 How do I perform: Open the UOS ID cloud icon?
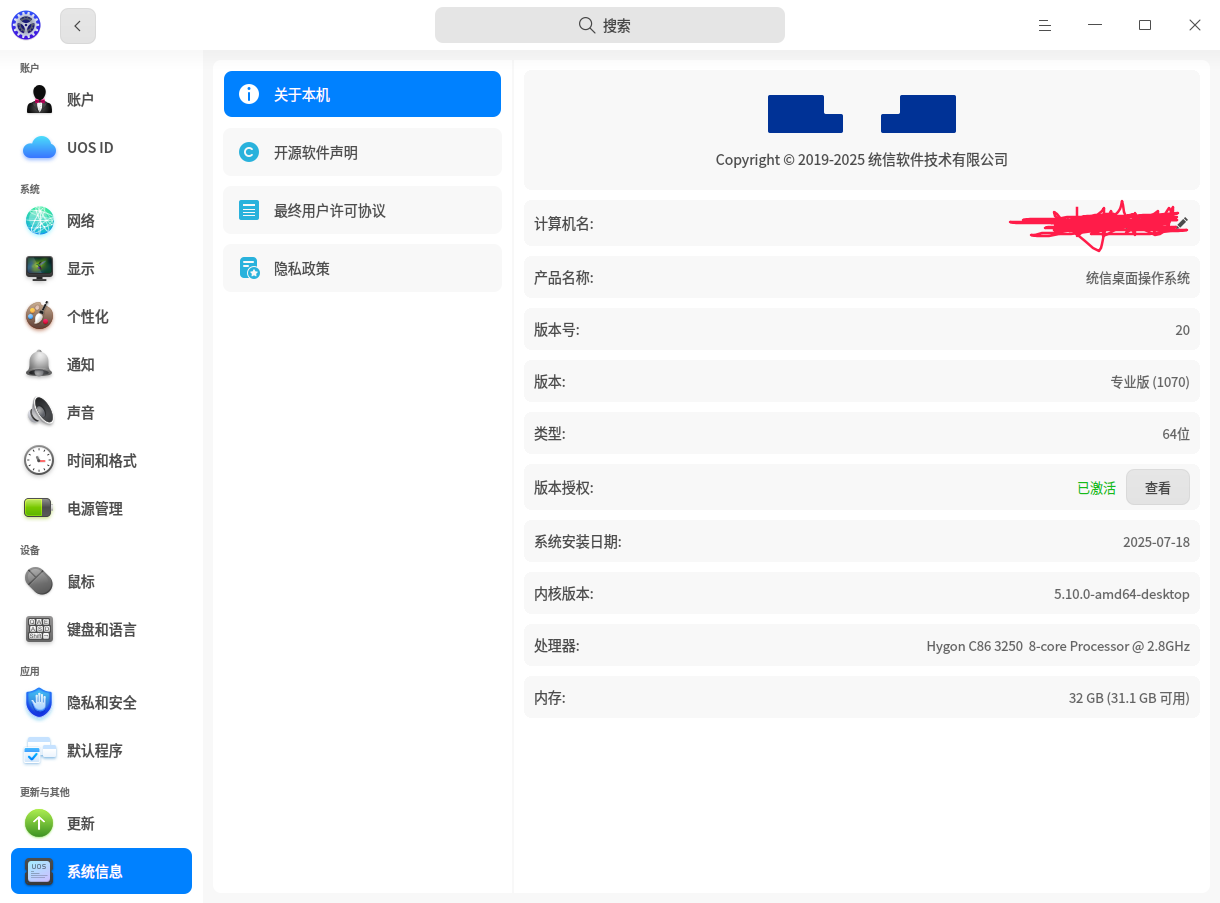click(39, 147)
